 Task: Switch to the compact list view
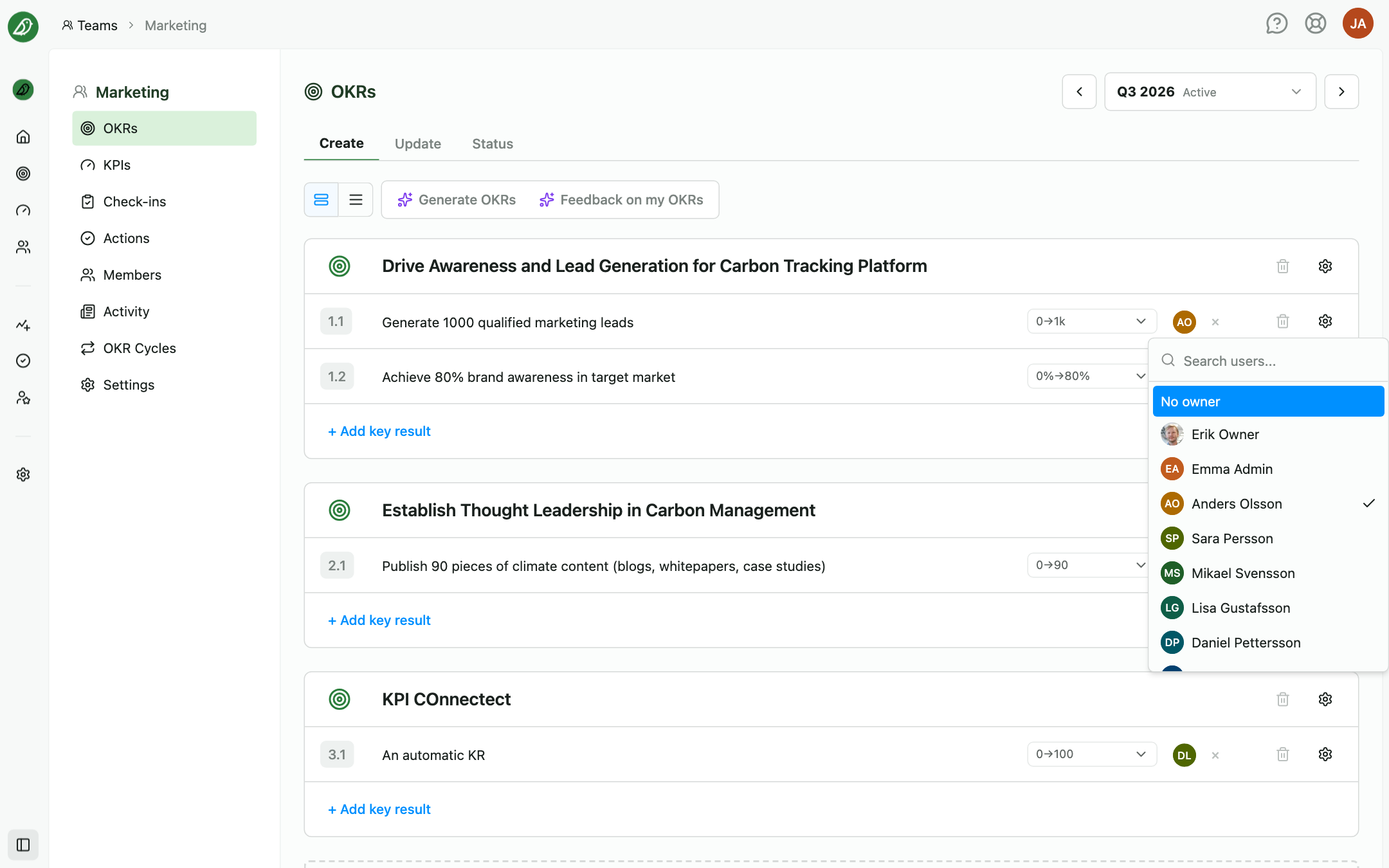(356, 200)
